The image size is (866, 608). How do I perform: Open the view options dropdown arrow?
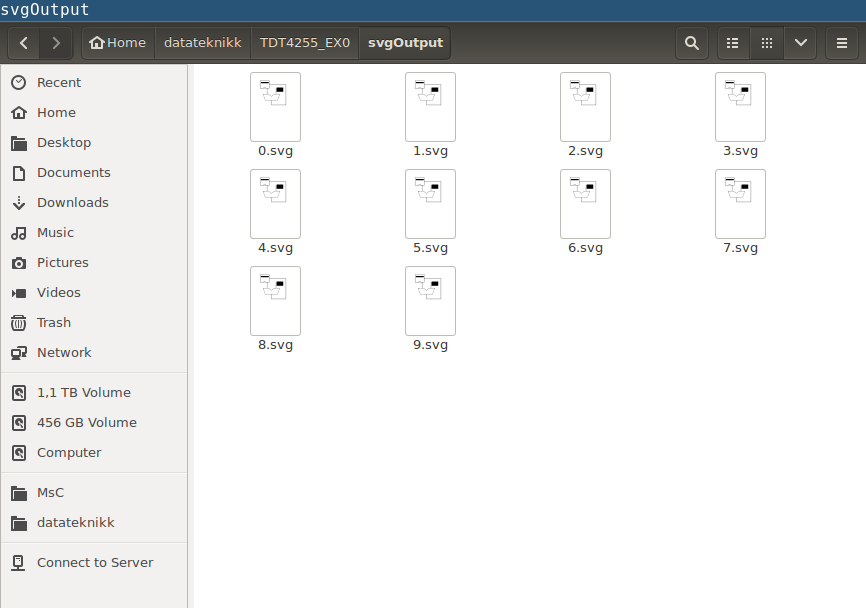(x=800, y=43)
